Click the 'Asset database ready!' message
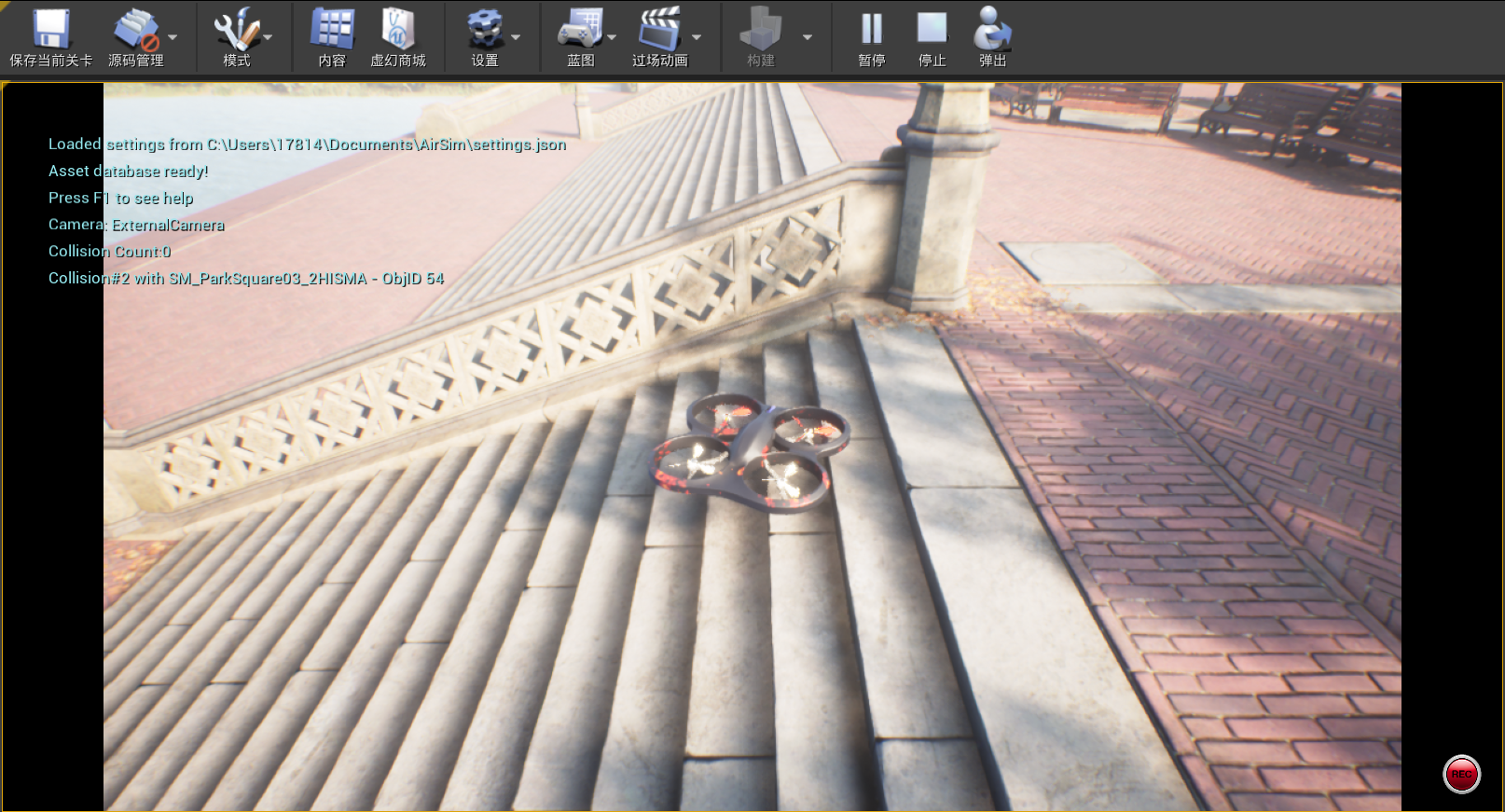 (128, 172)
